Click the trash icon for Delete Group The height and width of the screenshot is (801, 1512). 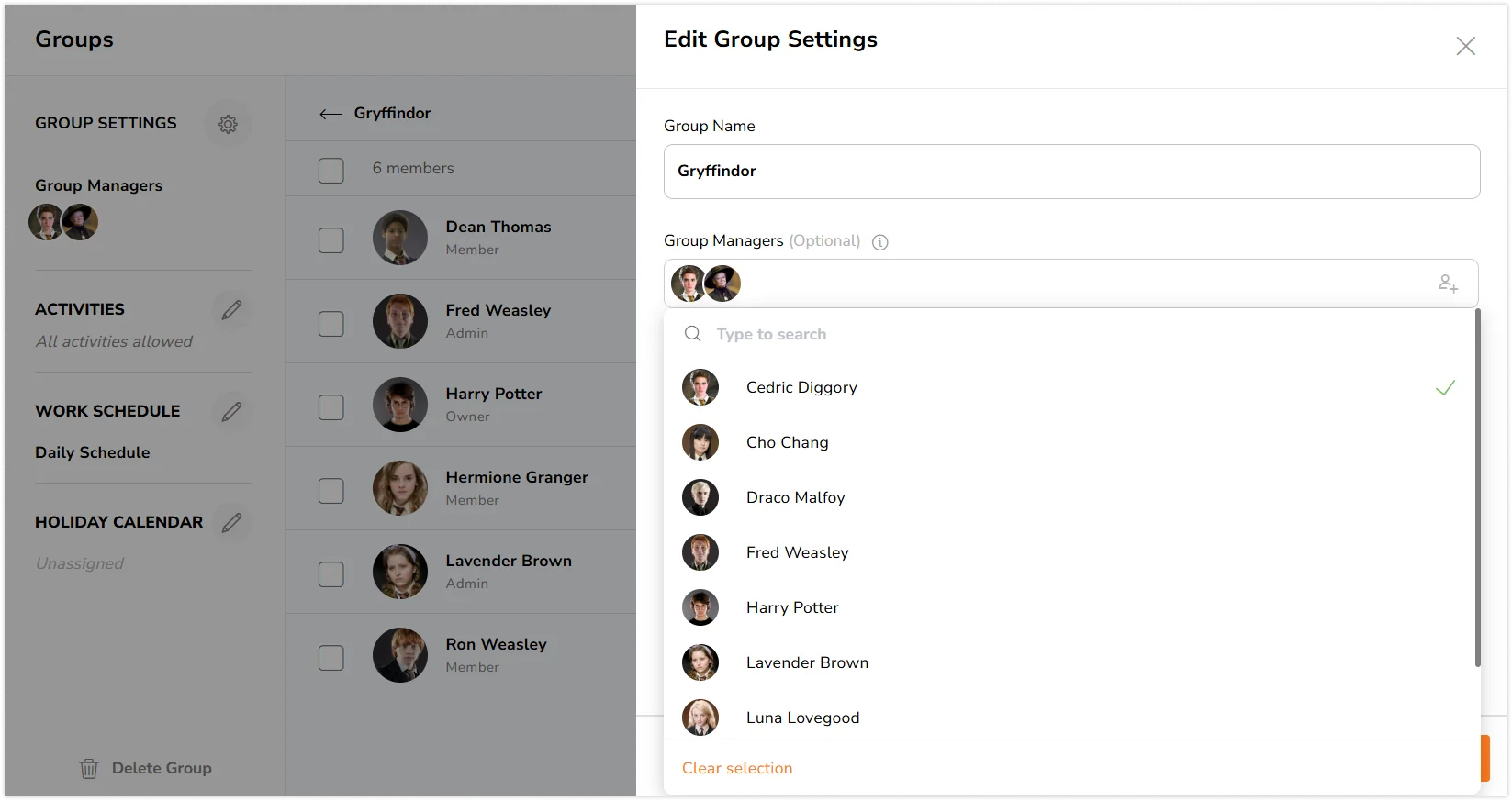[89, 769]
